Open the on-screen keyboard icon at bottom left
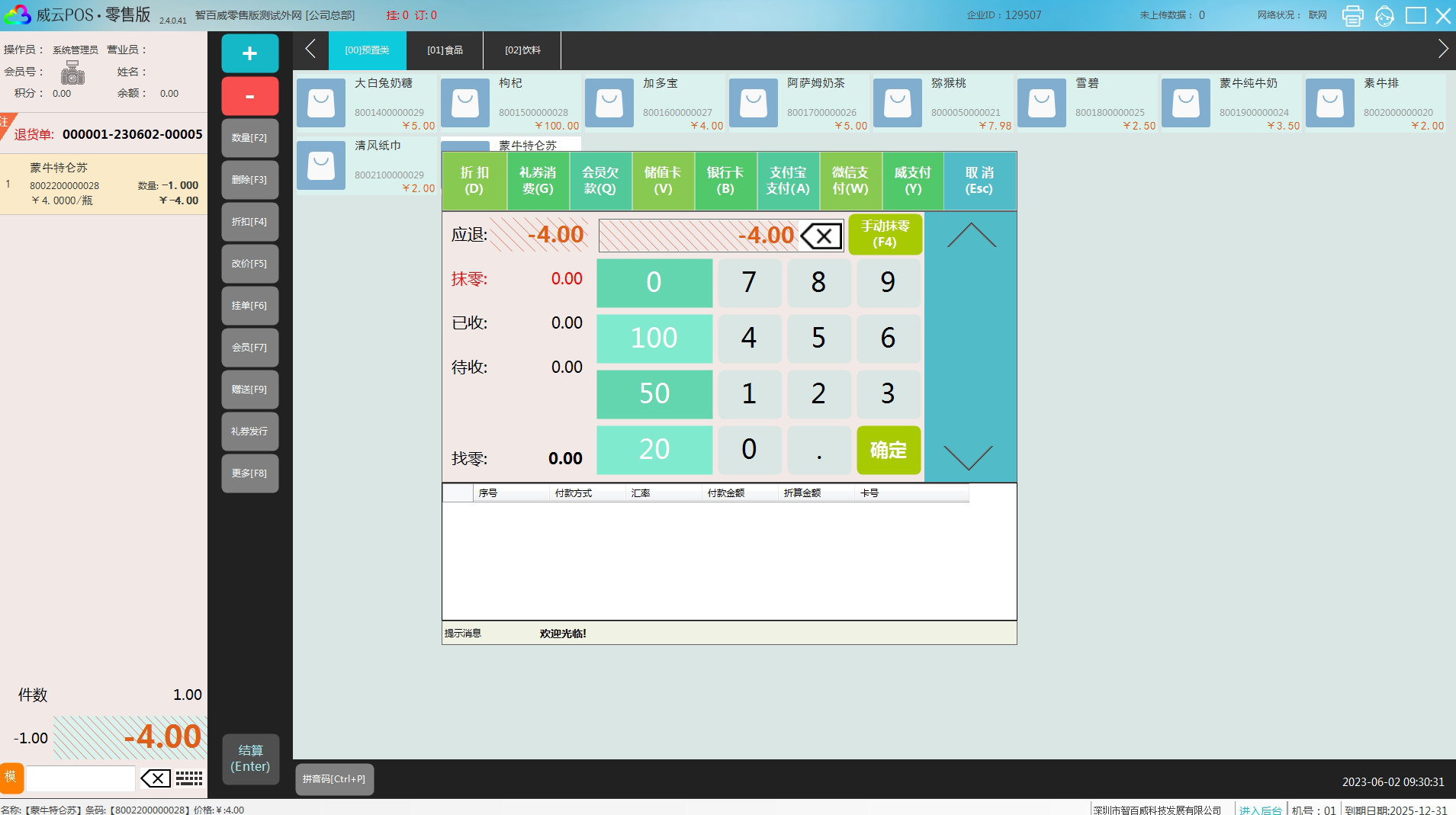Image resolution: width=1456 pixels, height=815 pixels. [x=189, y=778]
